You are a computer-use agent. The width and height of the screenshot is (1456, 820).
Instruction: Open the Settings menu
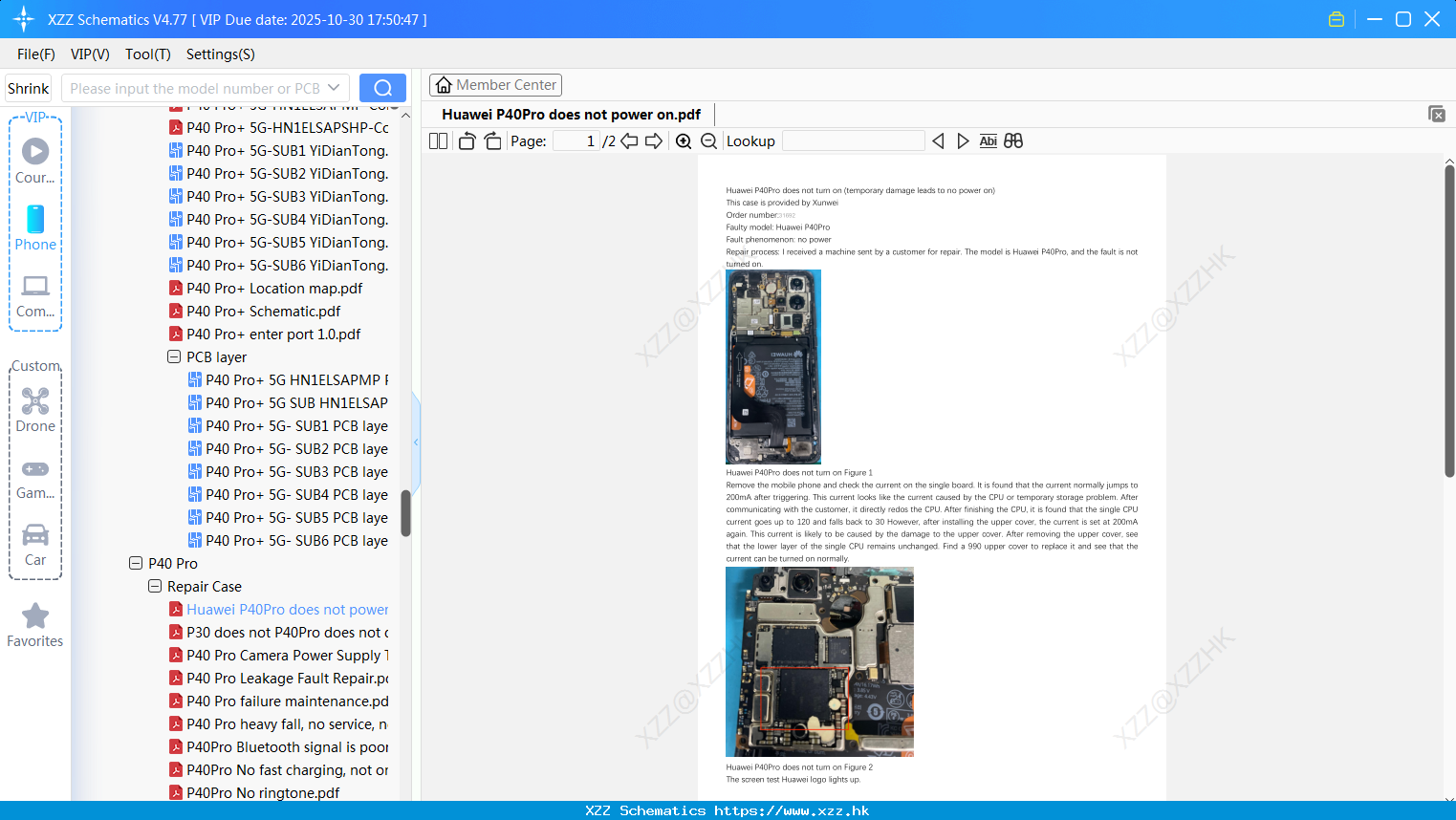pyautogui.click(x=221, y=54)
